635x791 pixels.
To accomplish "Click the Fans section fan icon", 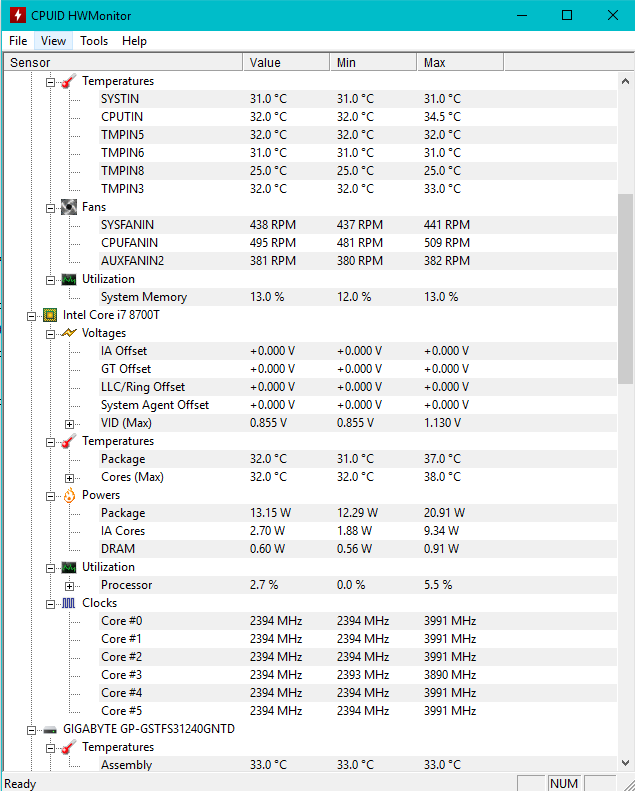I will coord(69,207).
